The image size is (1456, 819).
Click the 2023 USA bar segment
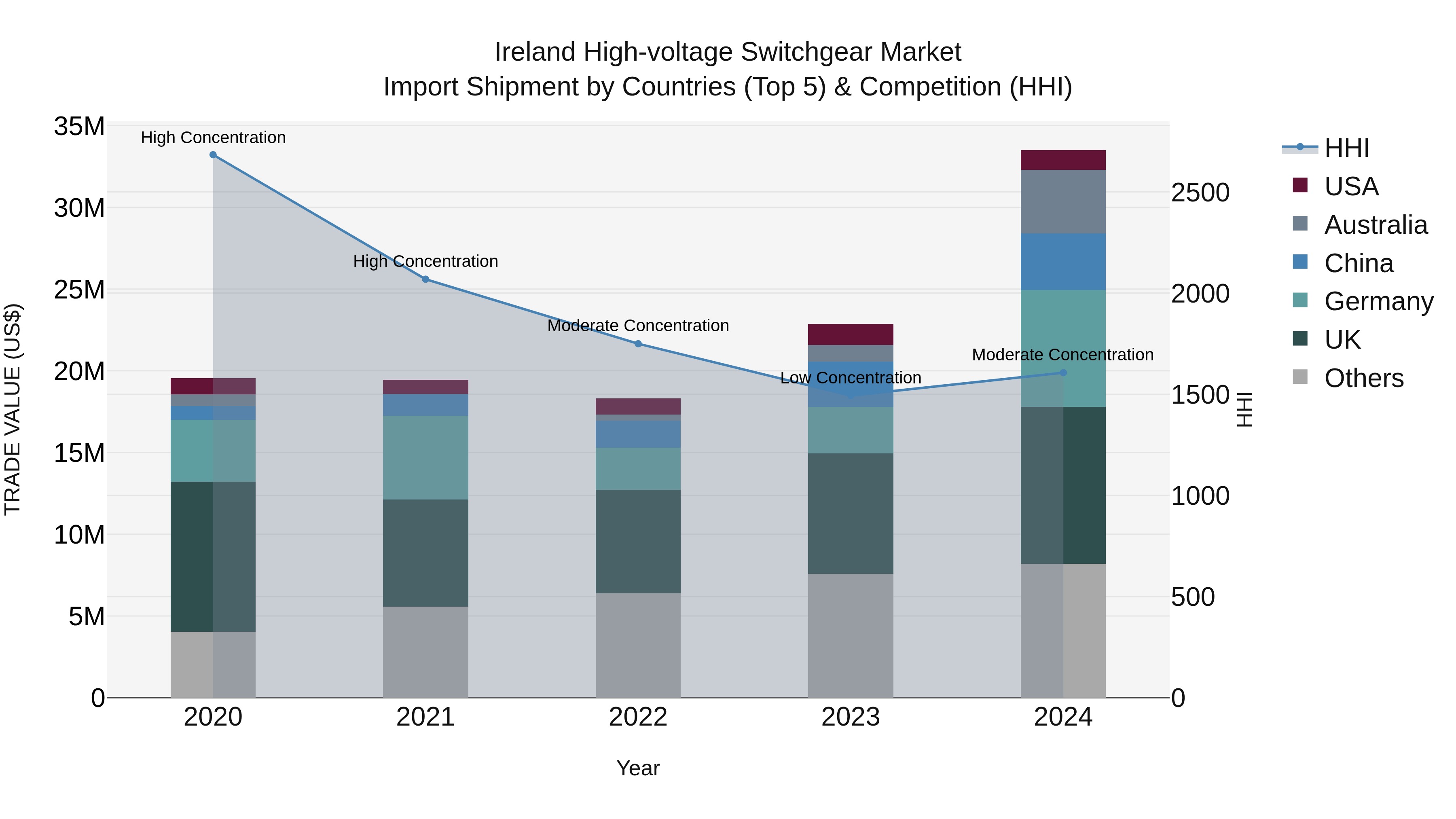tap(851, 334)
